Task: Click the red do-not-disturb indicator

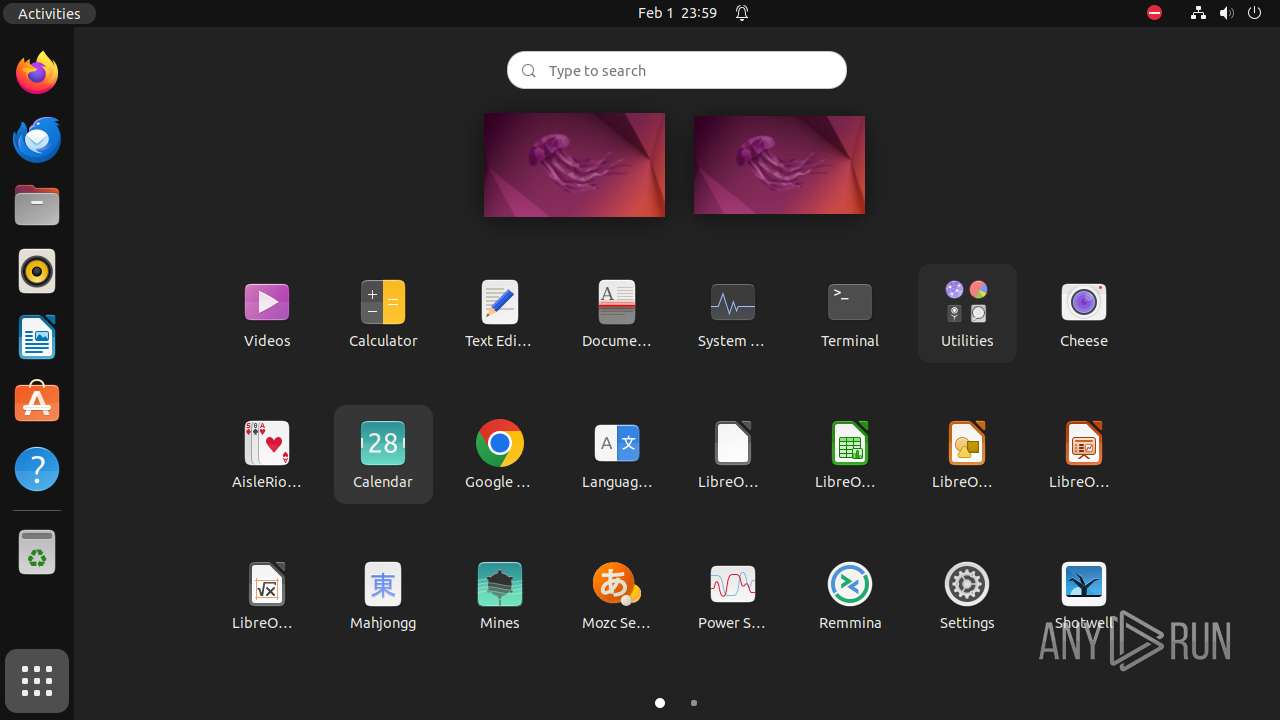Action: coord(1154,13)
